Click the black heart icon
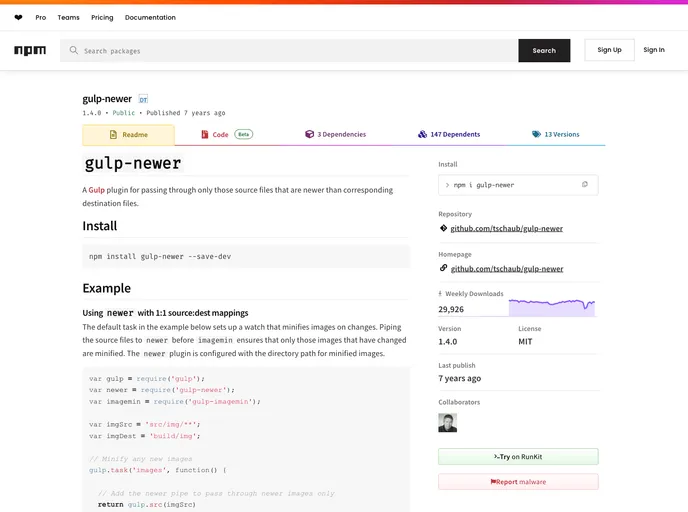This screenshot has height=512, width=688. [x=18, y=18]
